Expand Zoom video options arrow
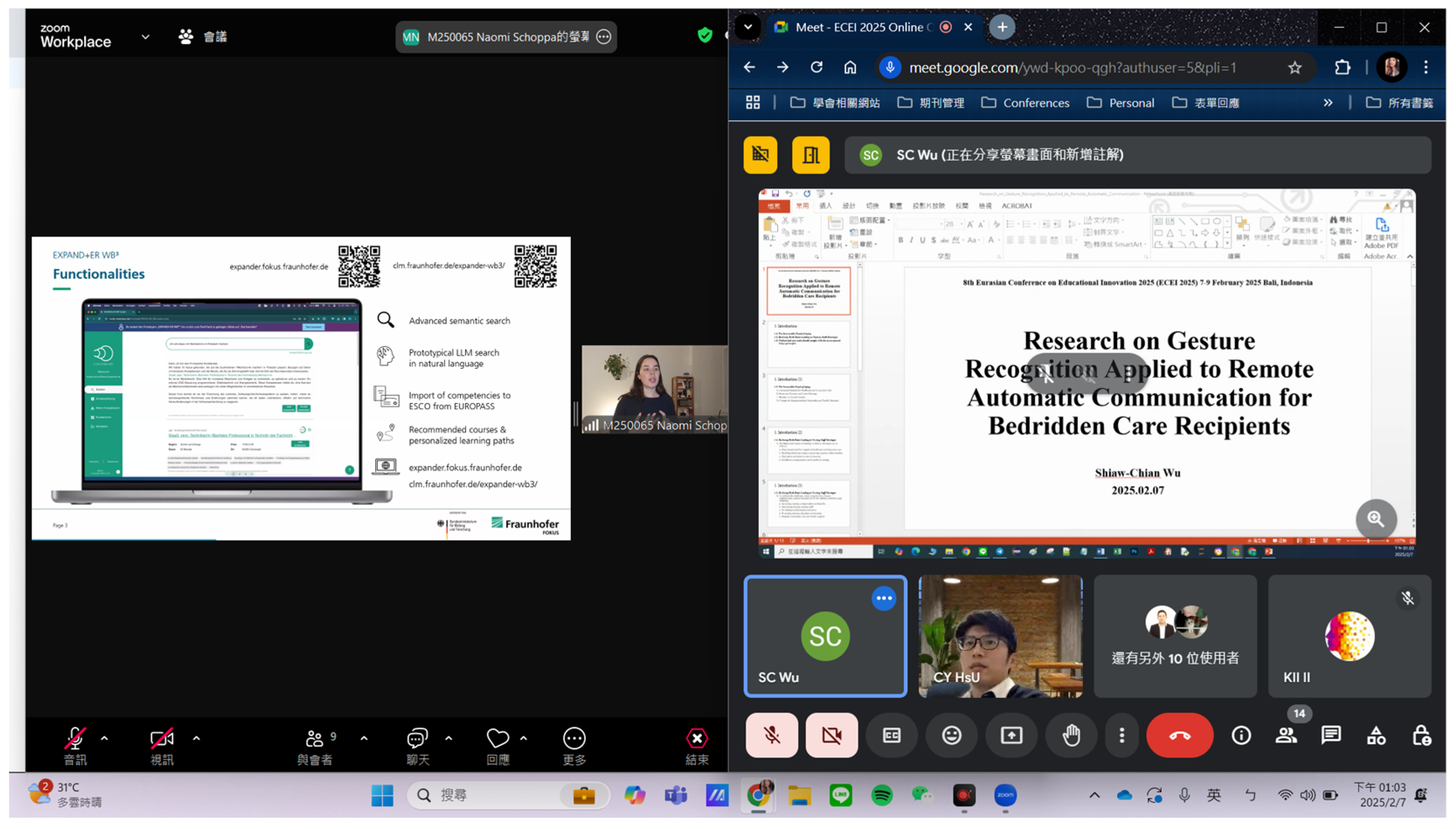This screenshot has height=829, width=1456. tap(196, 738)
